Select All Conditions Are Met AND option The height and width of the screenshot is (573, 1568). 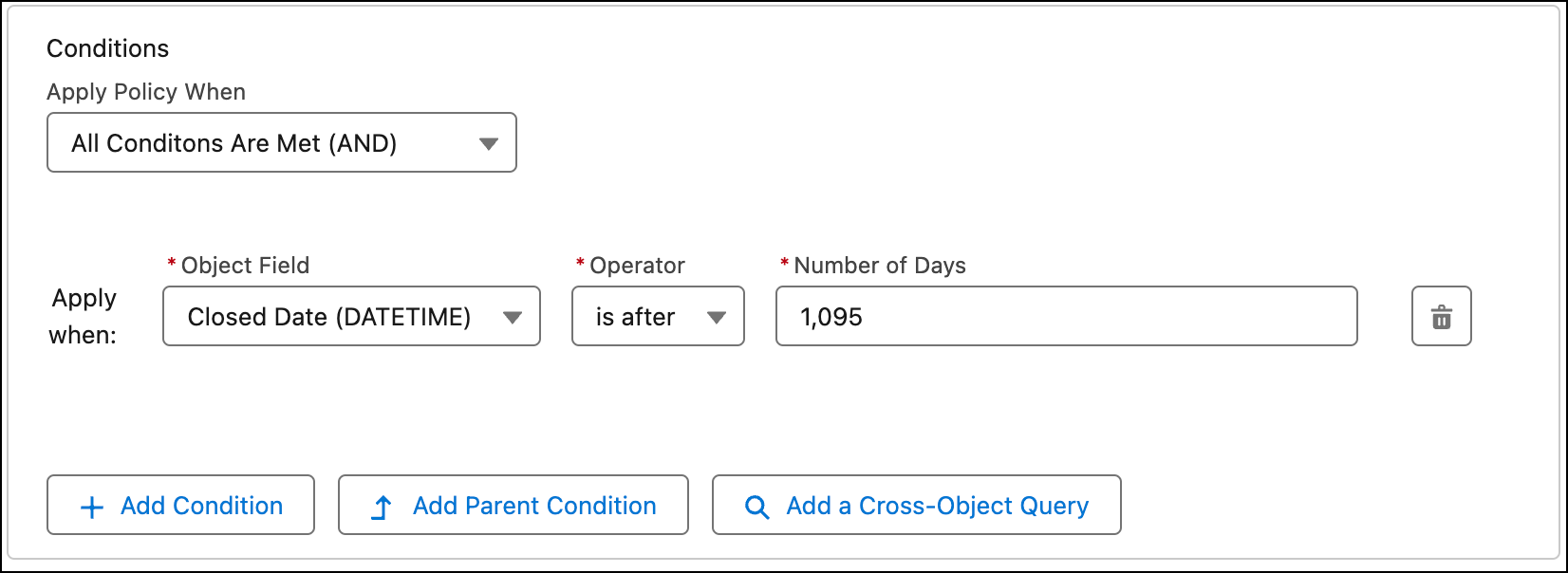[x=281, y=142]
